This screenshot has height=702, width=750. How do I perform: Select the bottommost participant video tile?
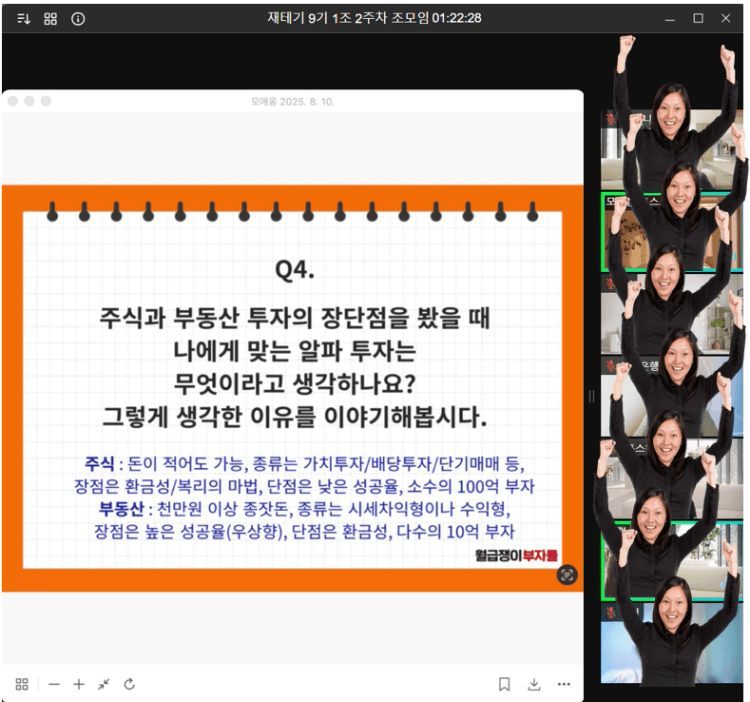(x=672, y=645)
